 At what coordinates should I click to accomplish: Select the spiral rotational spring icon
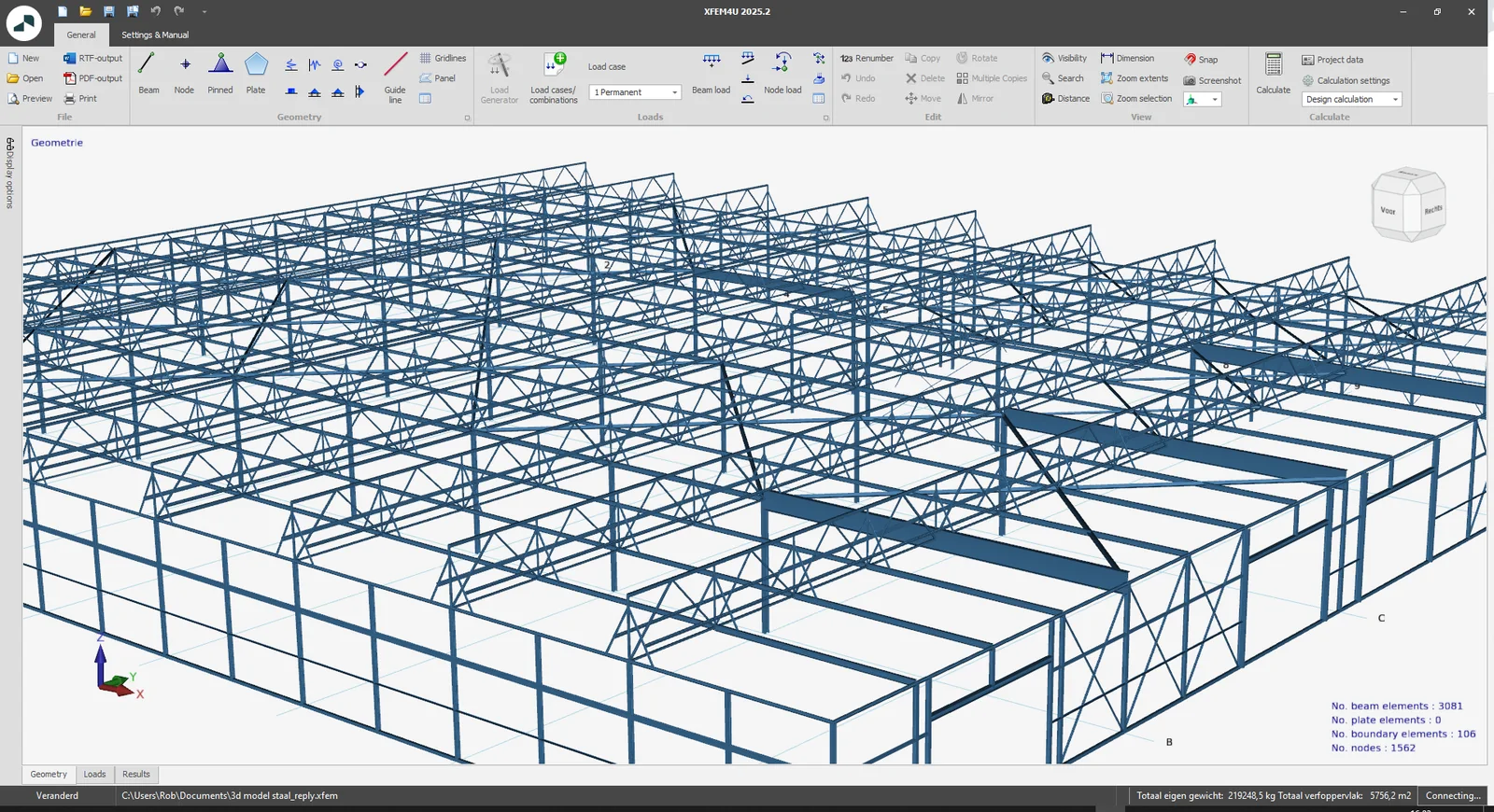coord(338,65)
